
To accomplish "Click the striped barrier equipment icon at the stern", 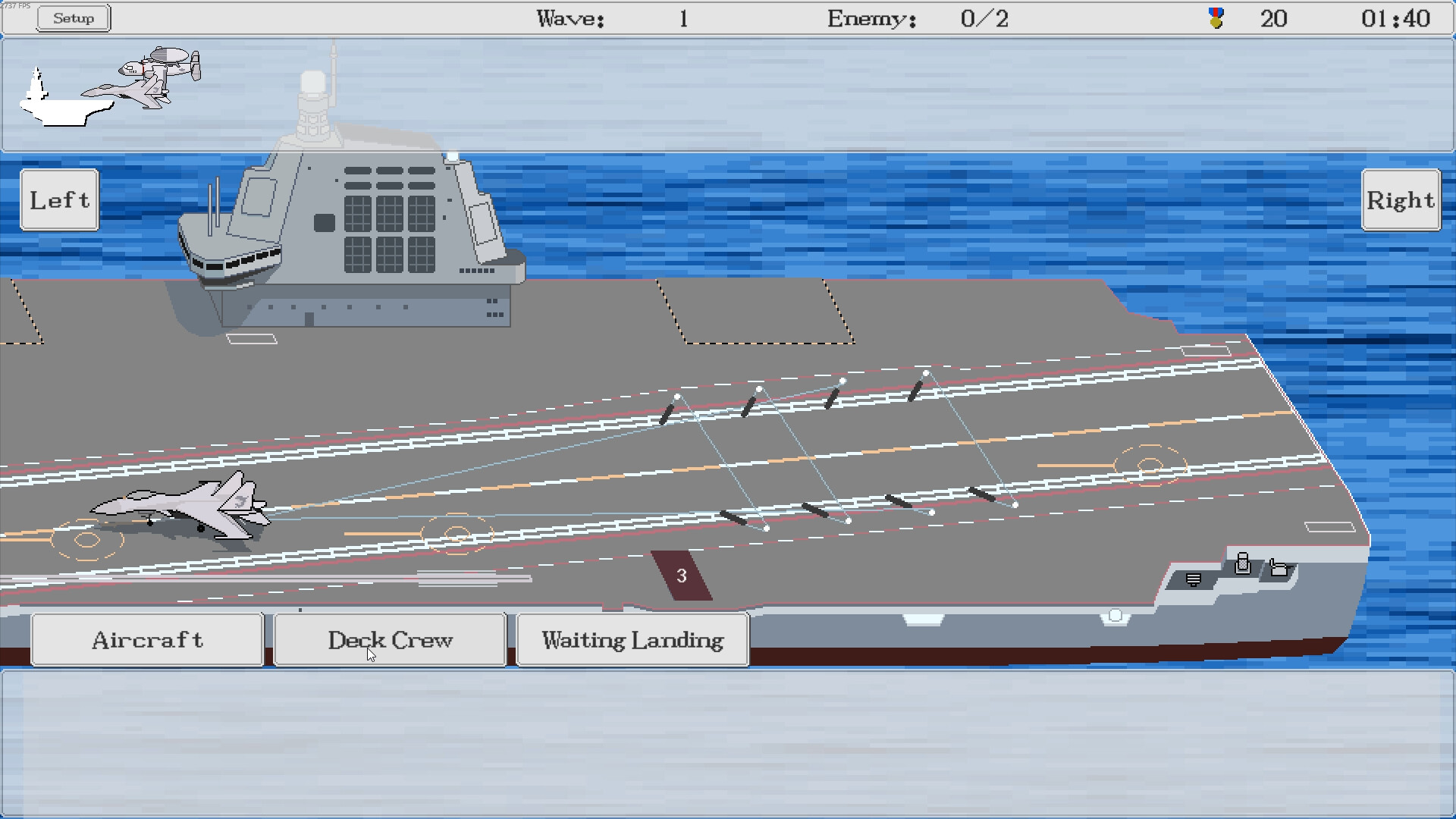I will pos(1194,580).
